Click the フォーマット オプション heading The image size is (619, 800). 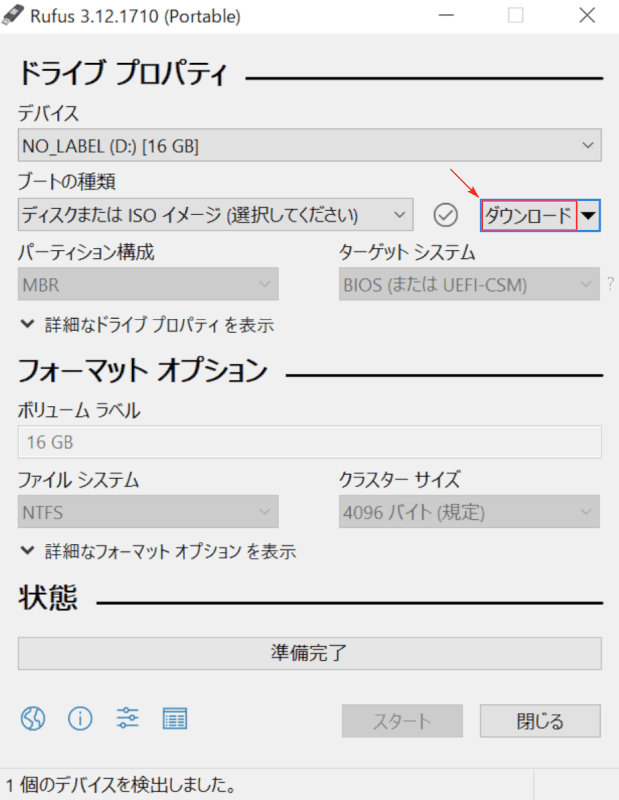(143, 370)
